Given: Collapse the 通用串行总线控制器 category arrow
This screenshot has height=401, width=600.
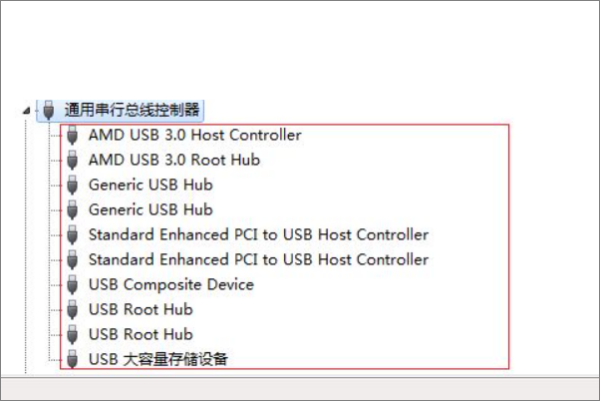Looking at the screenshot, I should 27,110.
